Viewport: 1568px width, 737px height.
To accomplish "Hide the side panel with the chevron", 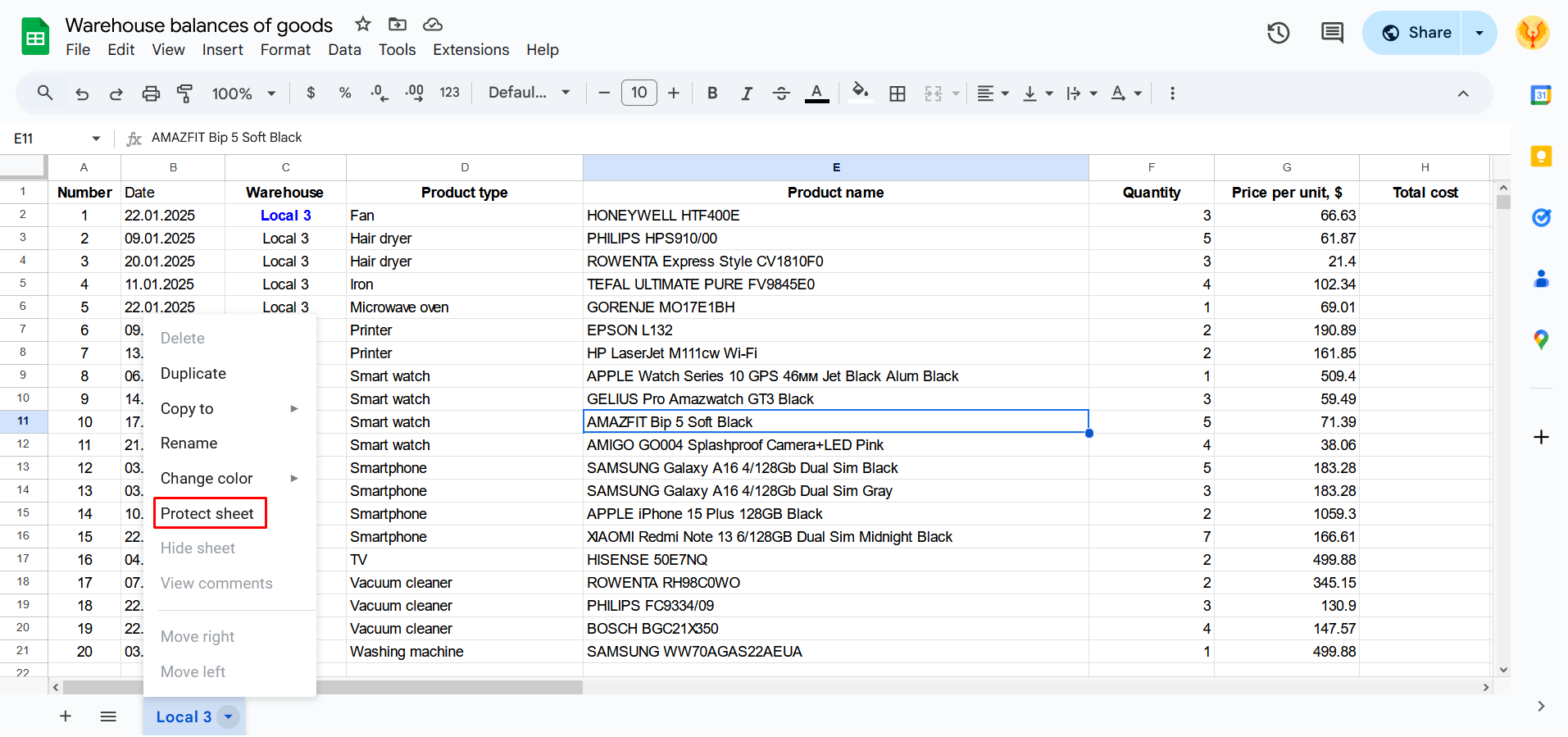I will tap(1541, 707).
